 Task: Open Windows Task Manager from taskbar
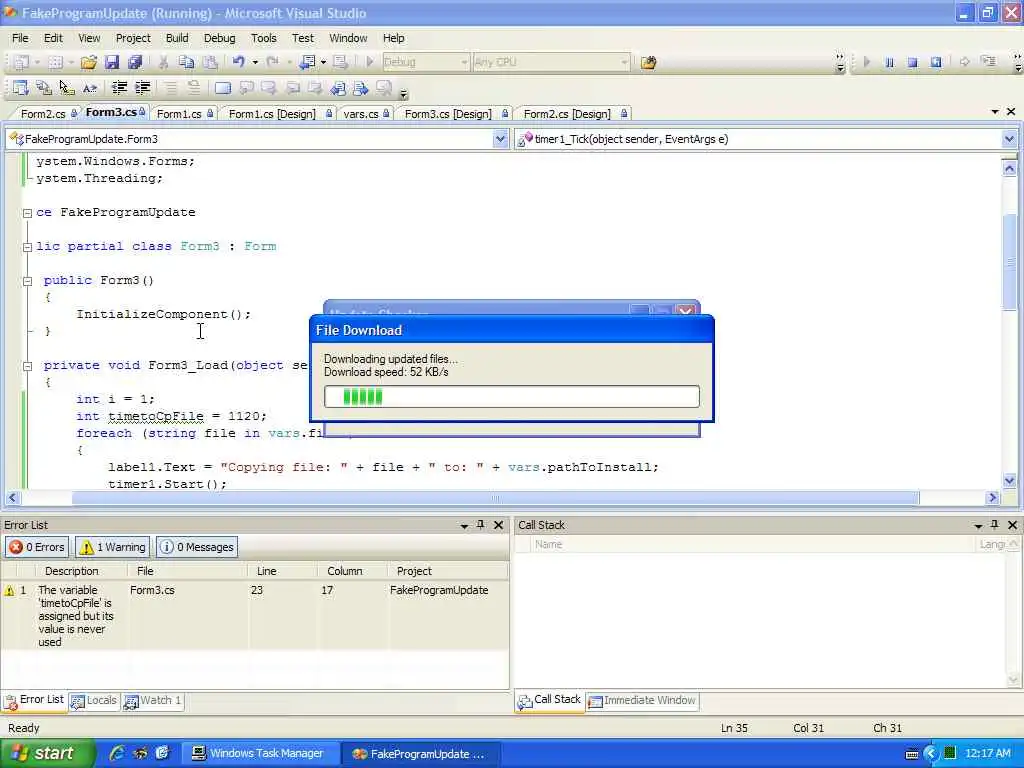click(259, 753)
